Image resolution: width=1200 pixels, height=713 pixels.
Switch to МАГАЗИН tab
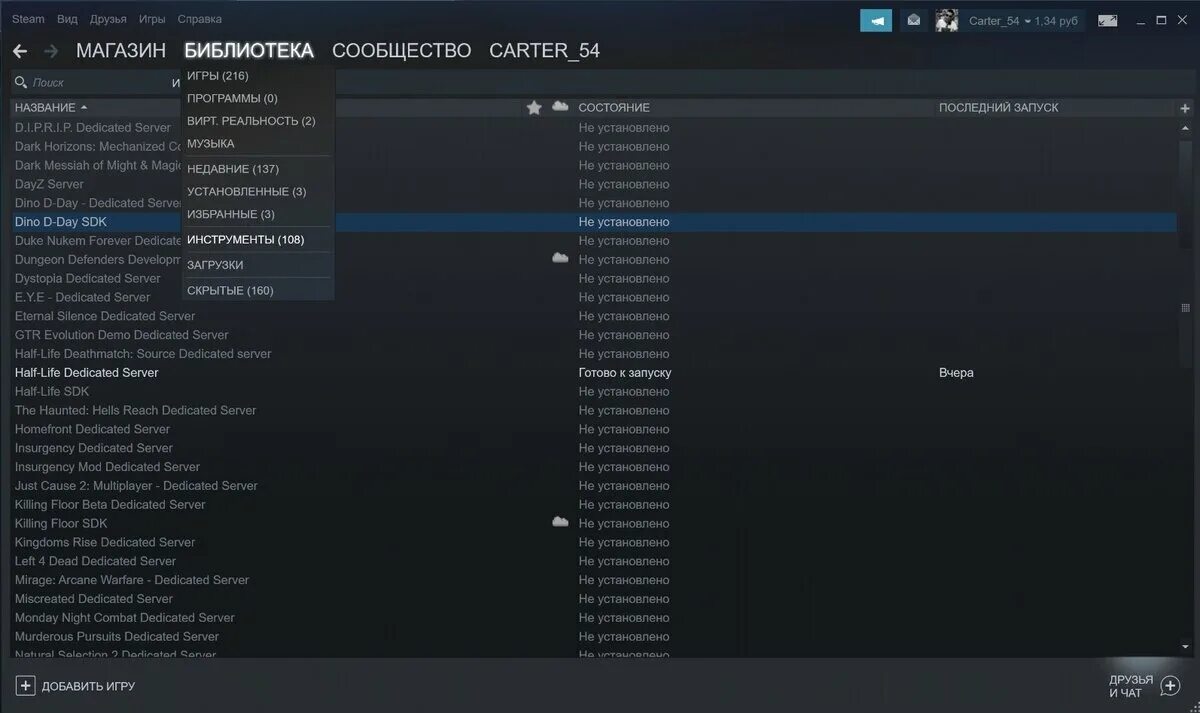pos(121,51)
